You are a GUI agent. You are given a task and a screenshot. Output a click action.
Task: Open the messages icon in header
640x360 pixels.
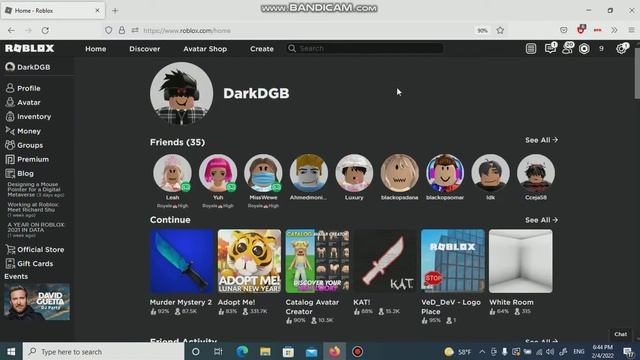point(550,48)
